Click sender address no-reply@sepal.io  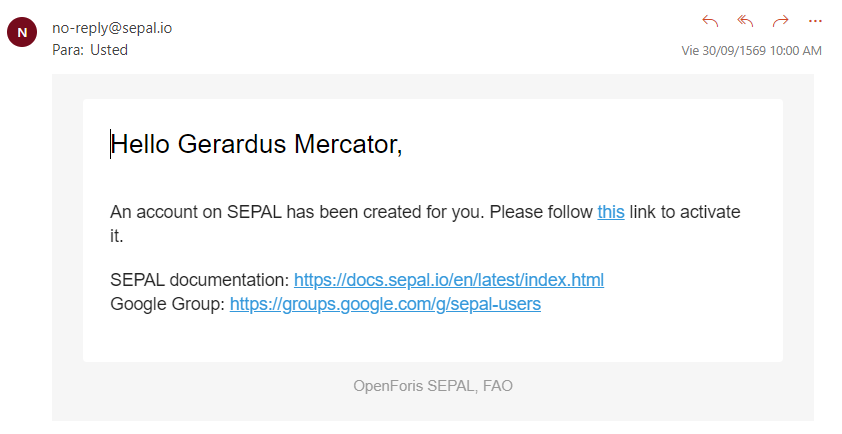(x=112, y=28)
